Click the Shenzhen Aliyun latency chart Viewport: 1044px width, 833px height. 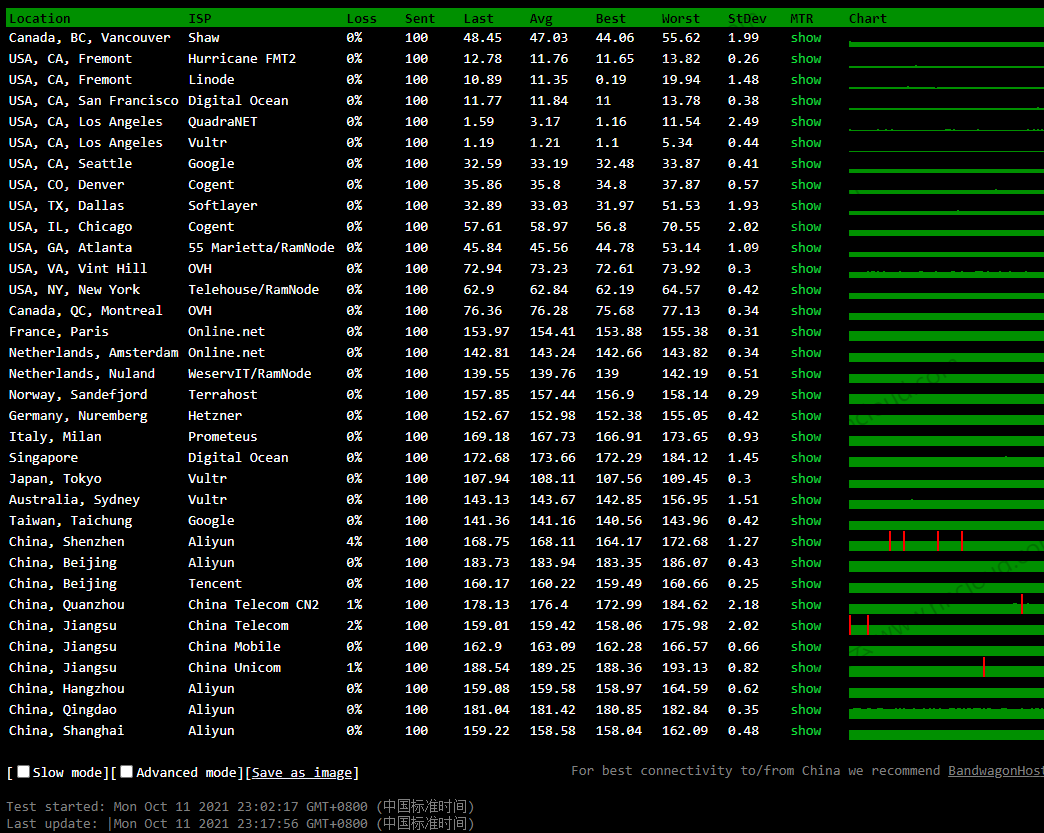(x=946, y=541)
